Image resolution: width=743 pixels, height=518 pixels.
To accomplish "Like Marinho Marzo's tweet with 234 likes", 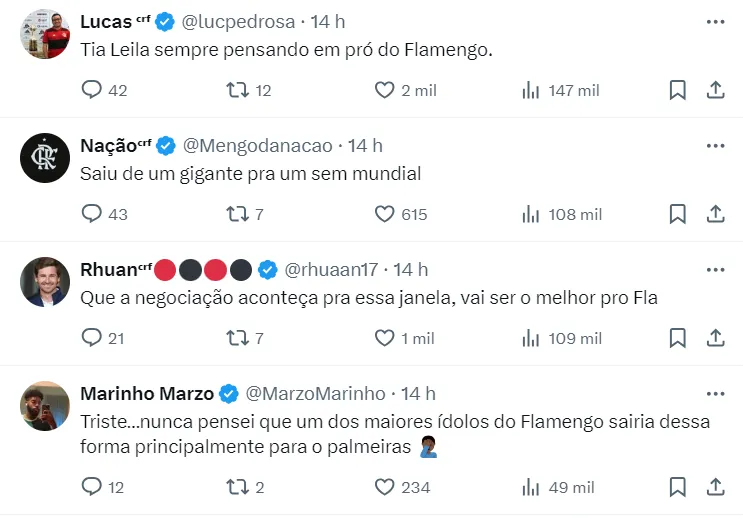I will pos(385,487).
